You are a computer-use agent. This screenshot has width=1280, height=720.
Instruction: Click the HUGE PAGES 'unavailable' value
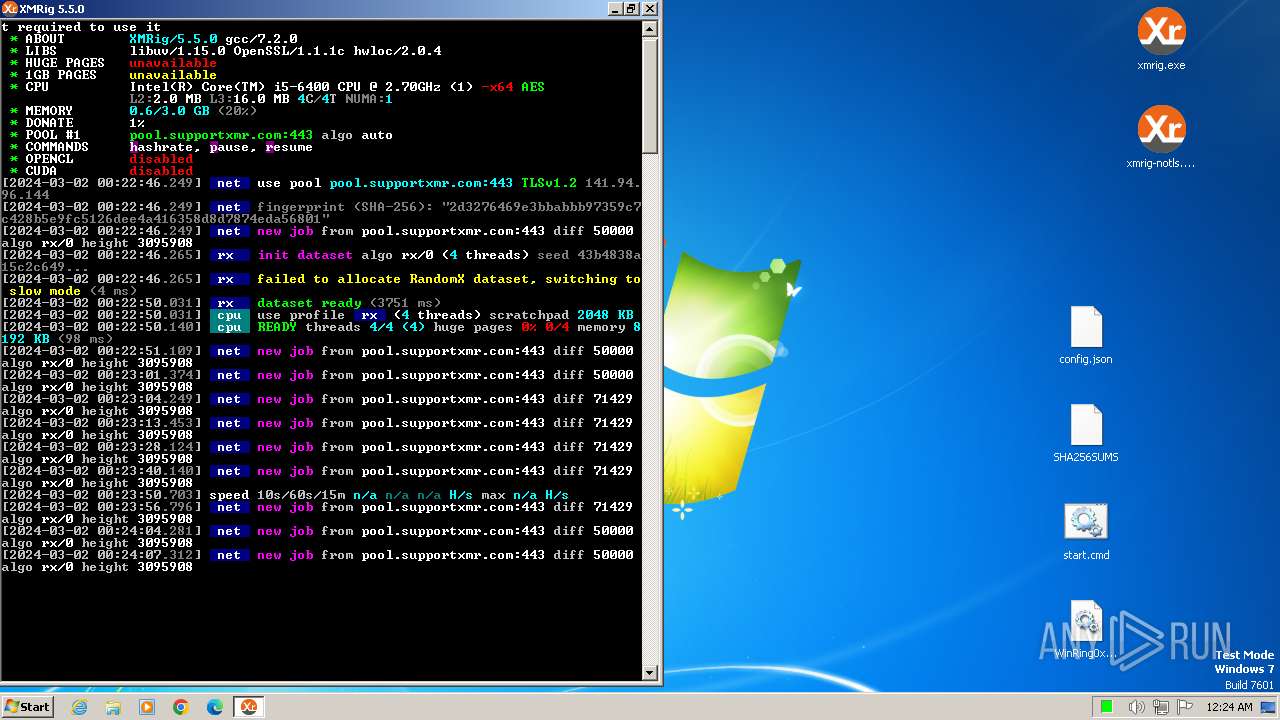click(173, 63)
